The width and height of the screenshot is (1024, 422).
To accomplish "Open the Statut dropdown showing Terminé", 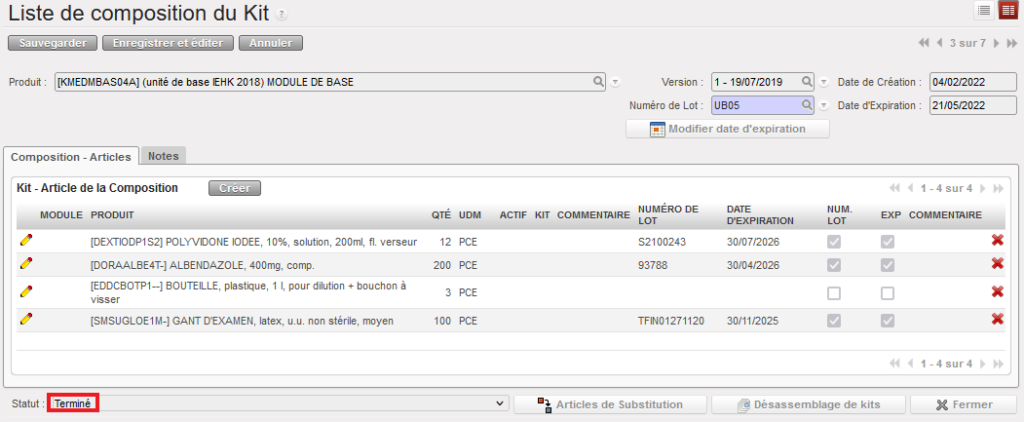I will (277, 403).
